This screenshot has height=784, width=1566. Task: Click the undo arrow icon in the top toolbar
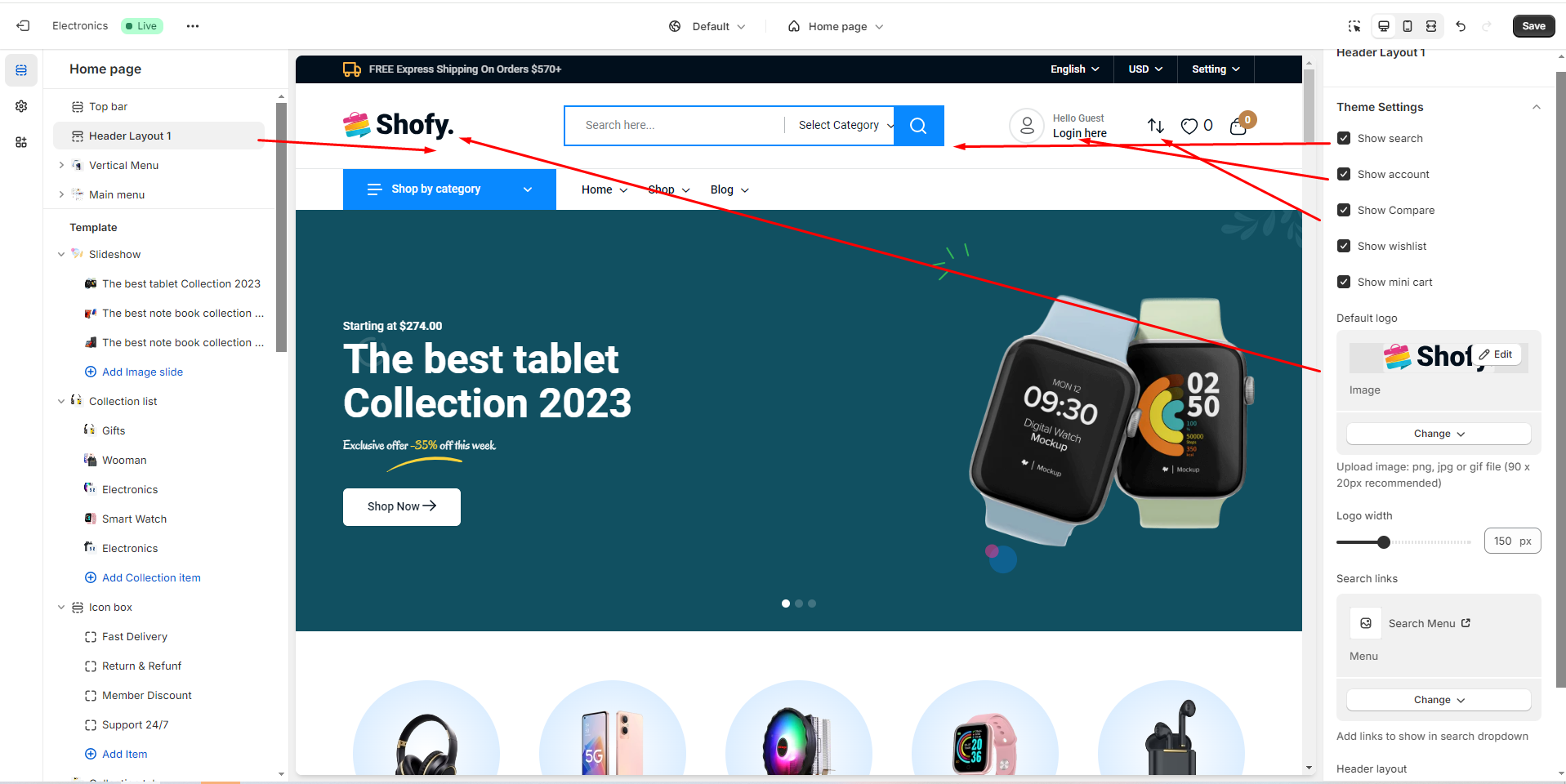pos(1461,26)
